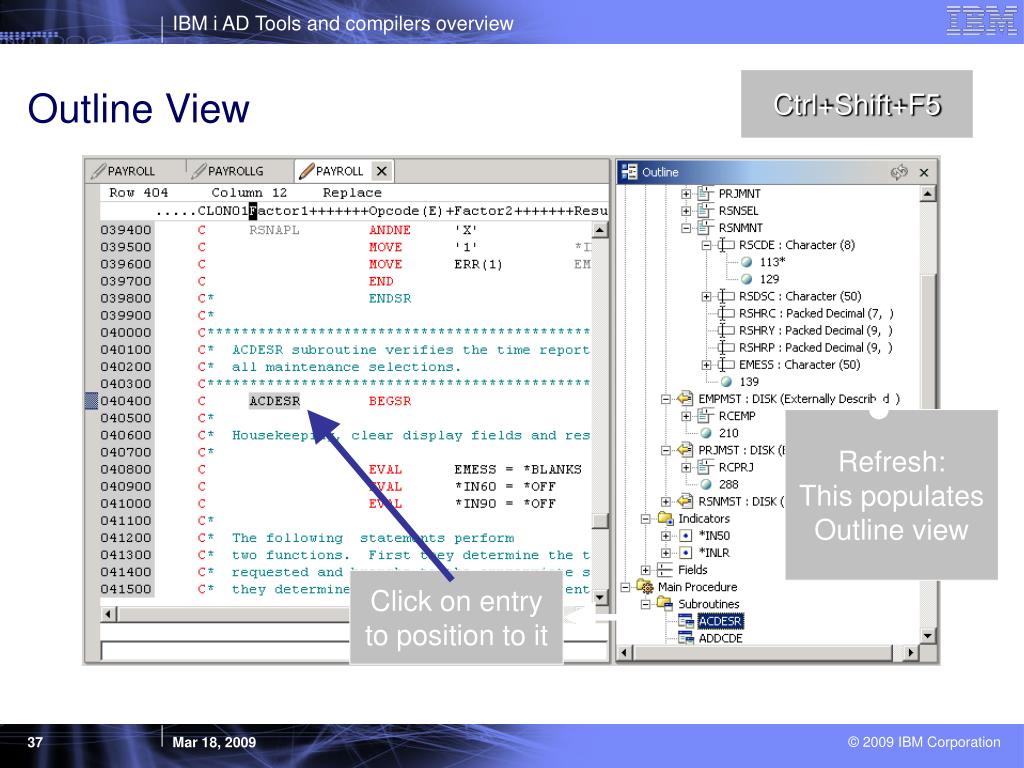Expand the *IN50 indicator node
1024x768 pixels.
(665, 536)
